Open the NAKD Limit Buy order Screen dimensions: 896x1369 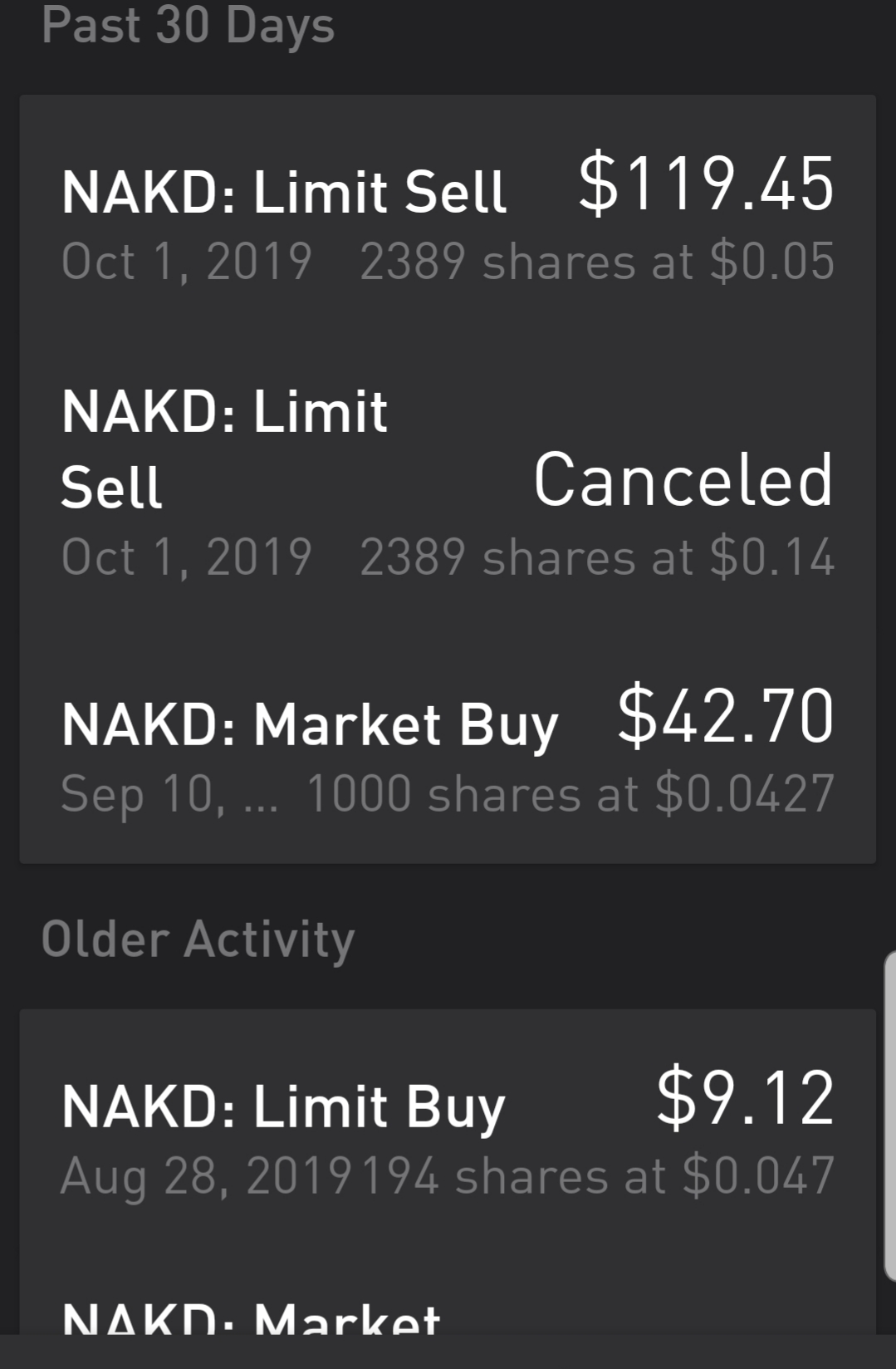[x=283, y=1107]
